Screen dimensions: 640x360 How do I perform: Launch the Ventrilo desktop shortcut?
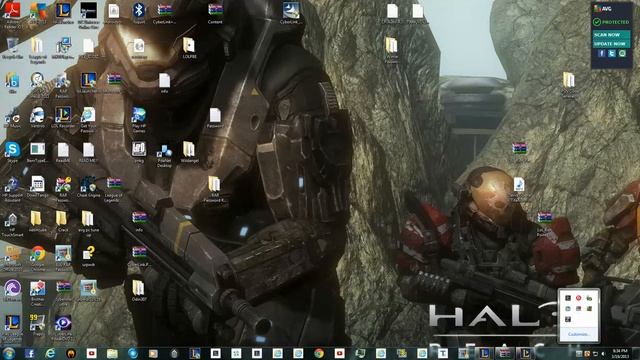pos(38,118)
